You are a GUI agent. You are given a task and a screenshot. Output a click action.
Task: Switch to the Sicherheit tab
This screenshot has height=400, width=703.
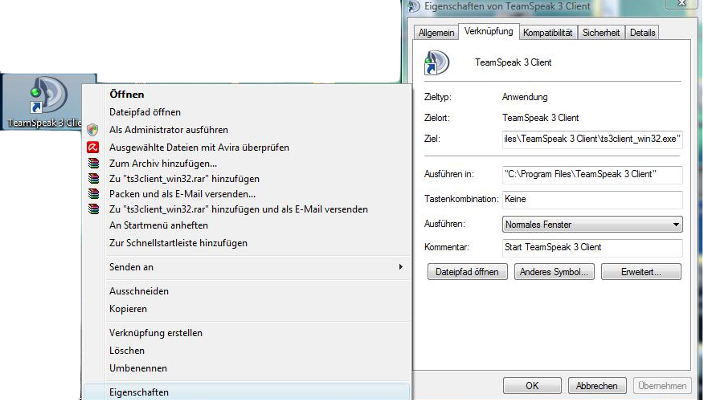pos(601,32)
